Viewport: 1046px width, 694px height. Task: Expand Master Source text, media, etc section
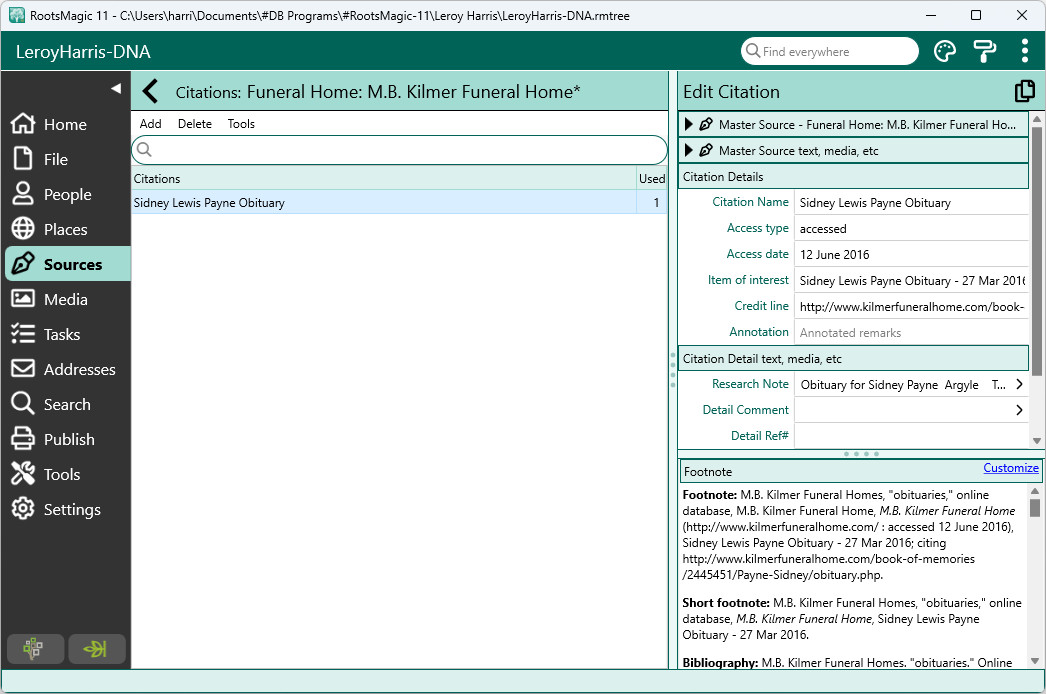(689, 151)
